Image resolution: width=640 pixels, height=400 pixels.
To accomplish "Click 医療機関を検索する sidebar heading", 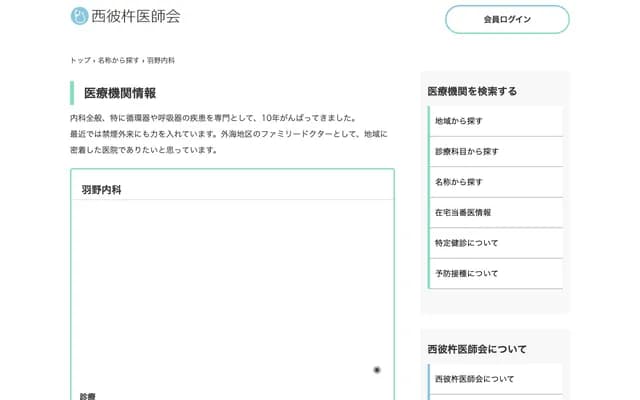I will click(472, 91).
